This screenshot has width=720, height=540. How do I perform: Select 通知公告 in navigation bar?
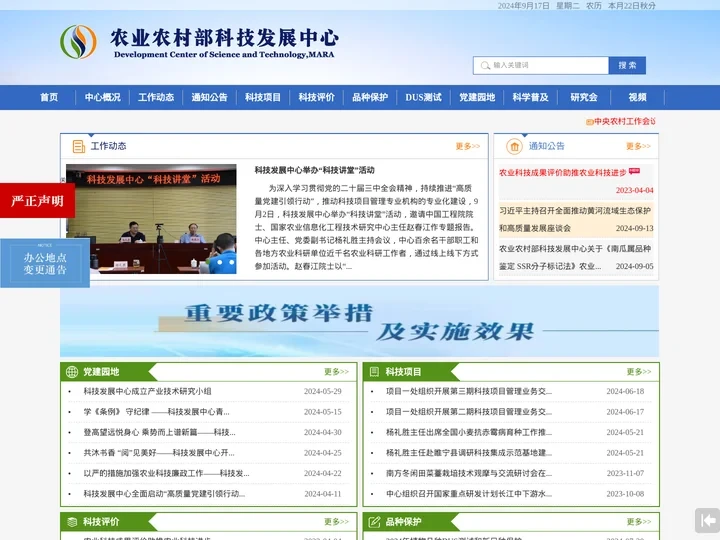[x=209, y=97]
